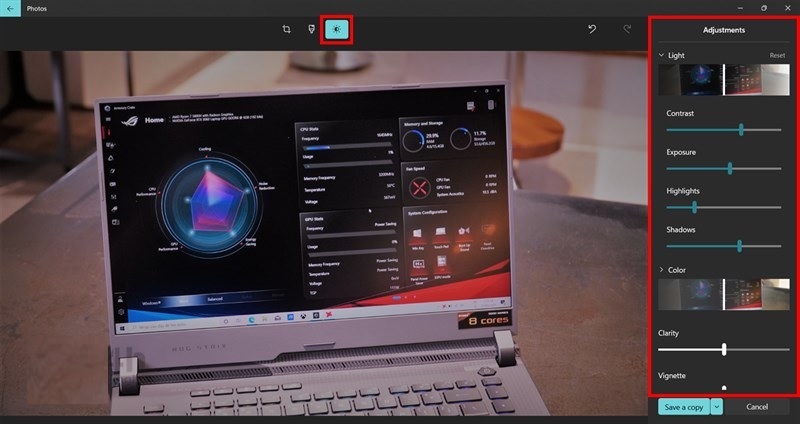
Task: Redo the last edit
Action: pos(627,30)
